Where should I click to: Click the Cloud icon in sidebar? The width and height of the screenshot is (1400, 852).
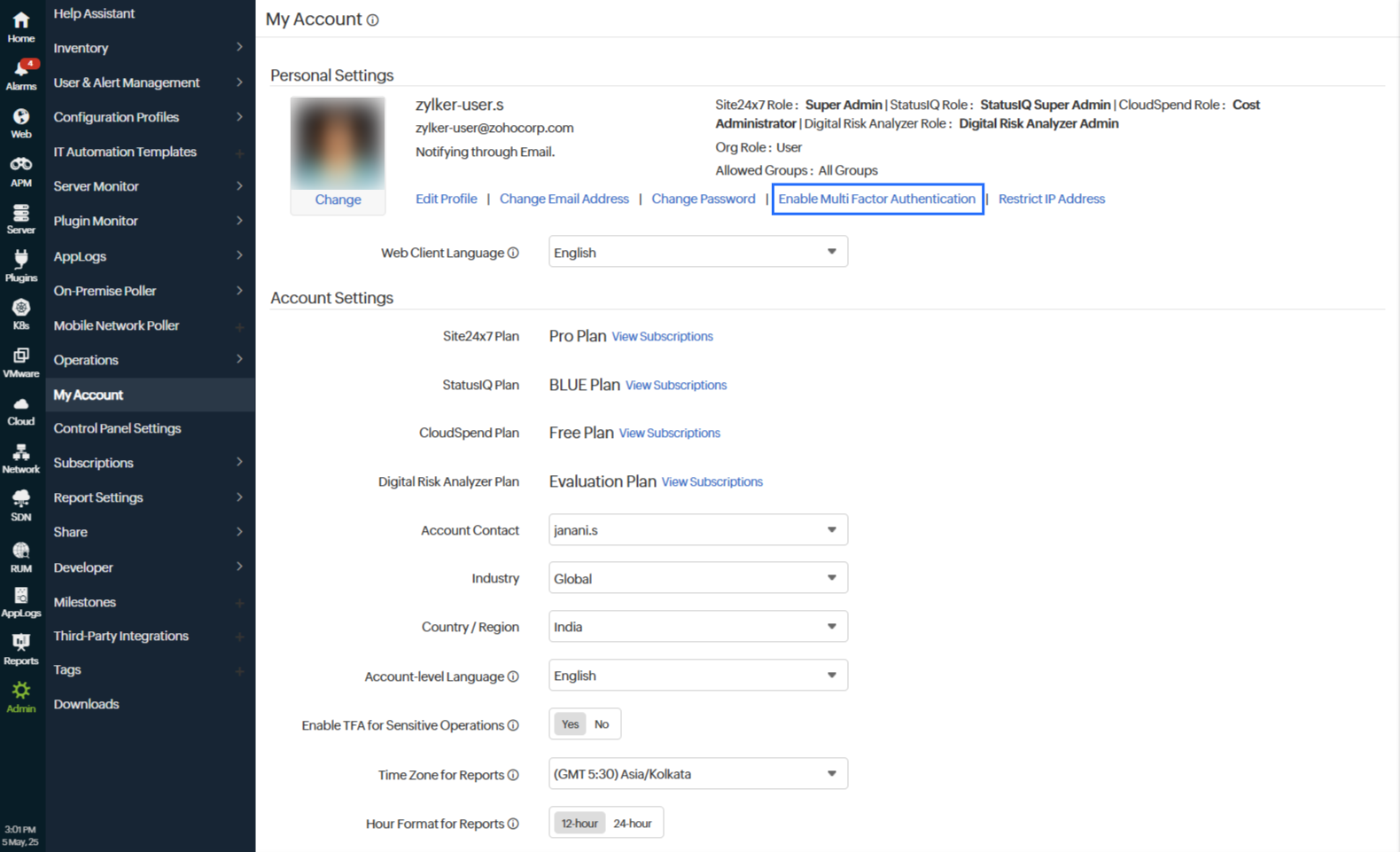tap(21, 410)
